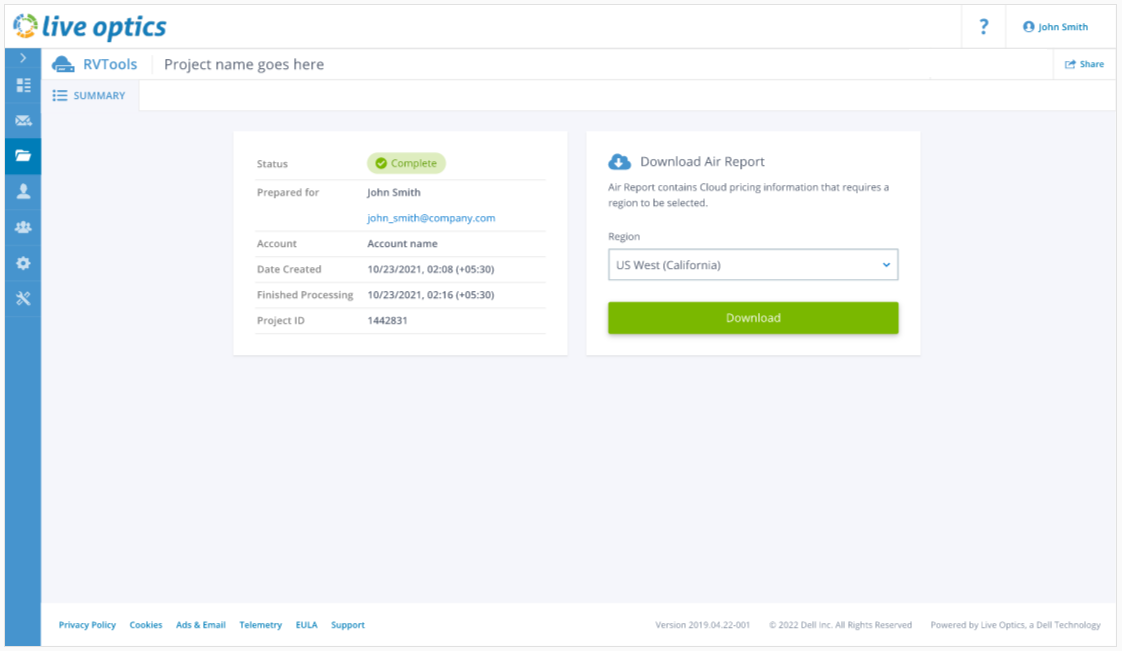Click the Share button
This screenshot has height=652, width=1122.
pos(1084,64)
